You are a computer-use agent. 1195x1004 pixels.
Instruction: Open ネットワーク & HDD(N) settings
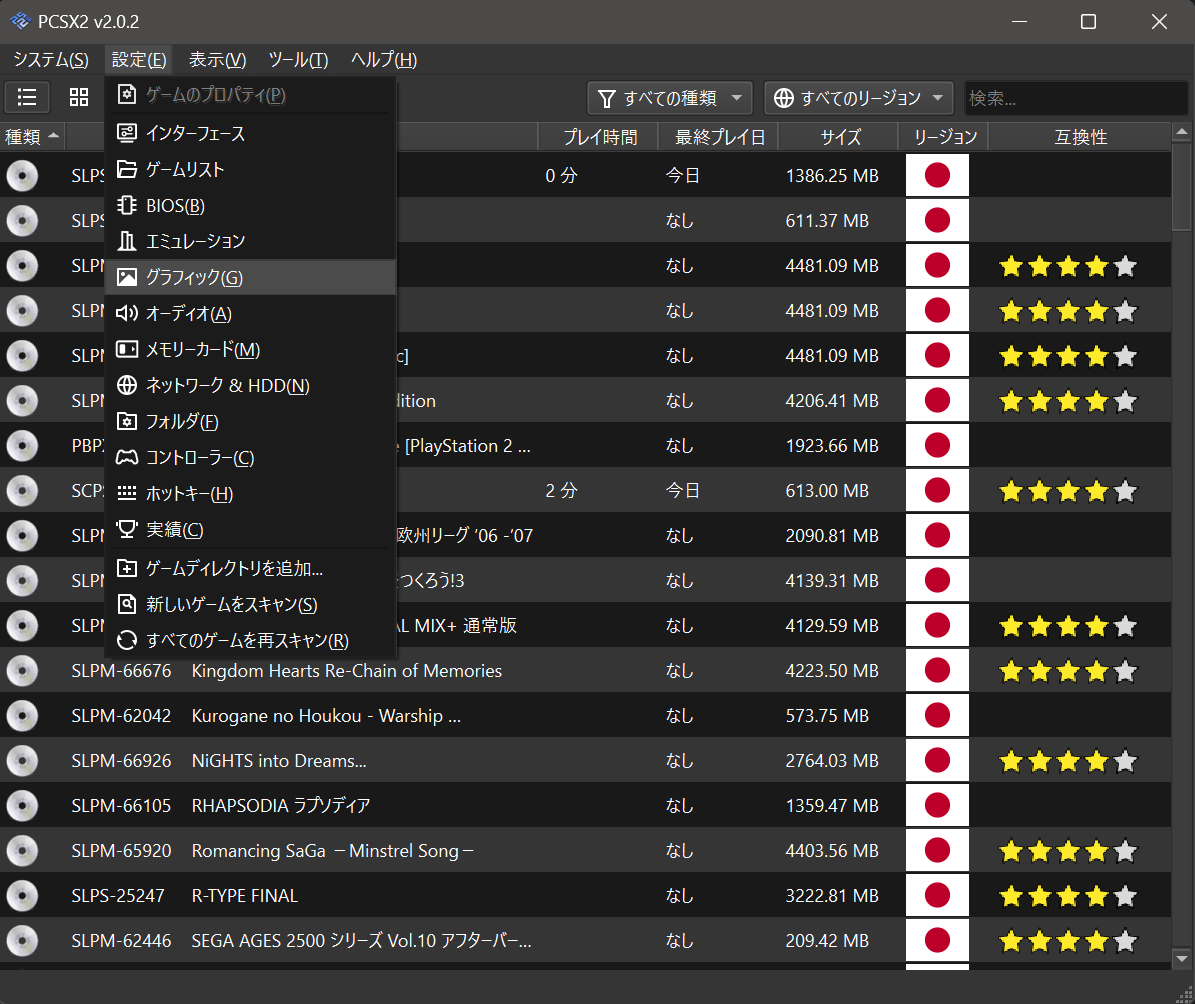(251, 385)
